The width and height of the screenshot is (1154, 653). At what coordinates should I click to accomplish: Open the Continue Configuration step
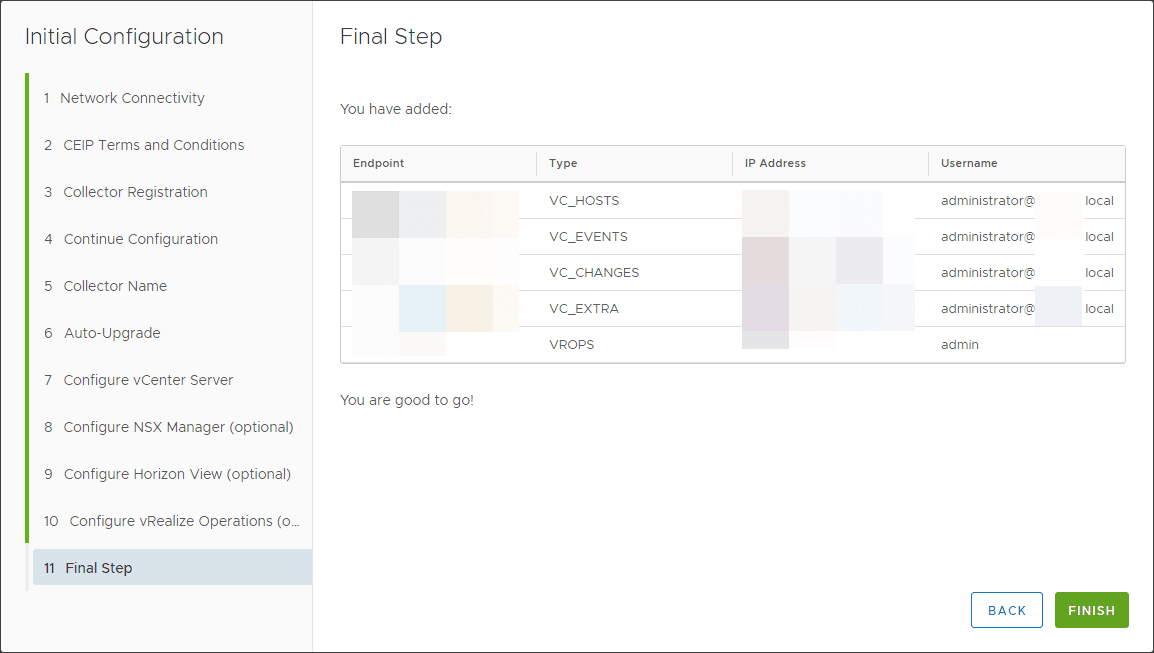140,239
